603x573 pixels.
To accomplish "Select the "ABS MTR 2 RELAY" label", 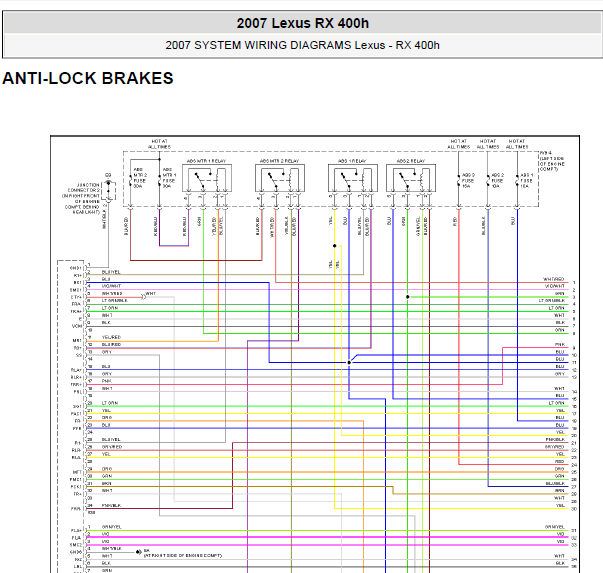I will pos(280,161).
